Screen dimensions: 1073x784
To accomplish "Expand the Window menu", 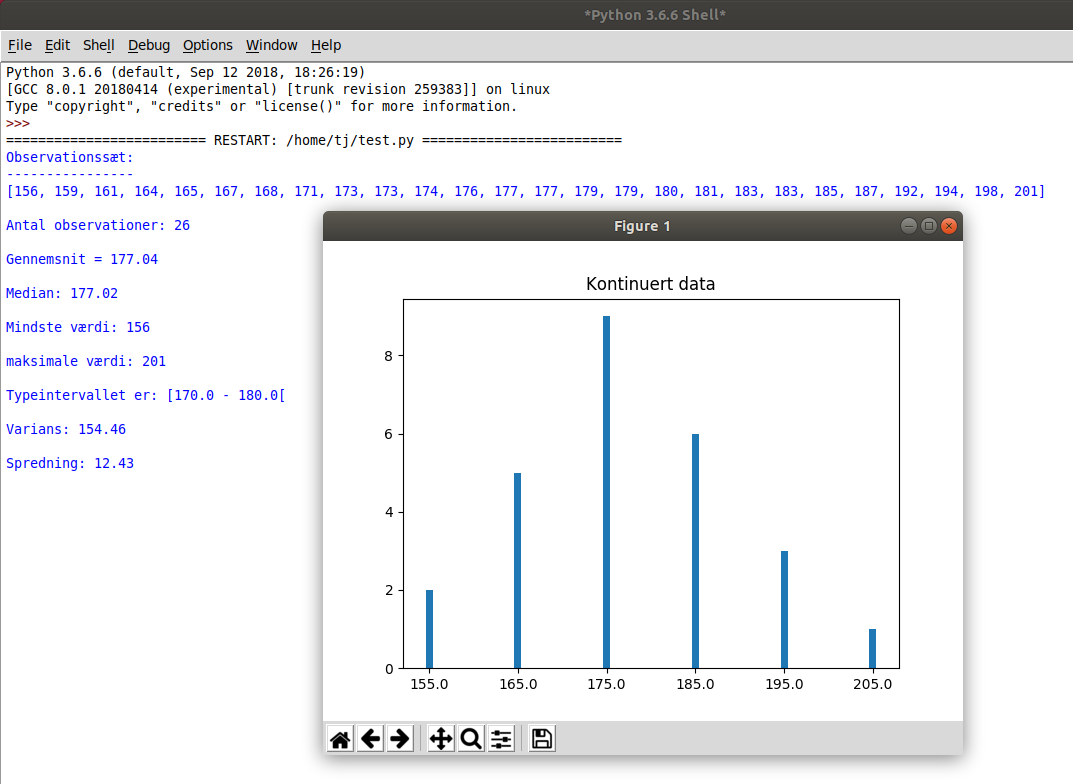I will pyautogui.click(x=272, y=45).
